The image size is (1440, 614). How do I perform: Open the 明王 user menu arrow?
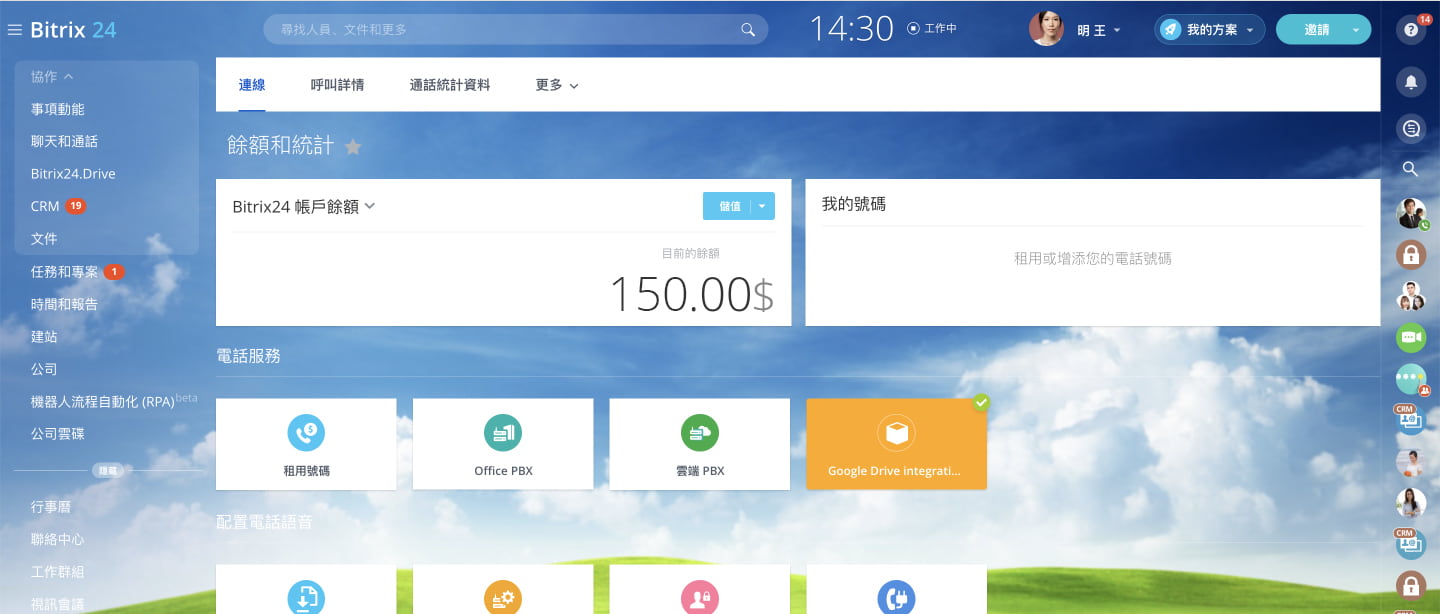(x=1116, y=31)
